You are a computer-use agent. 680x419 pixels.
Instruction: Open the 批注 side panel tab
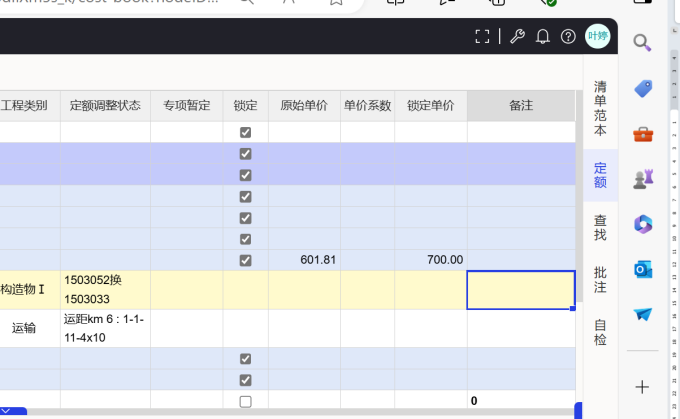click(x=600, y=279)
